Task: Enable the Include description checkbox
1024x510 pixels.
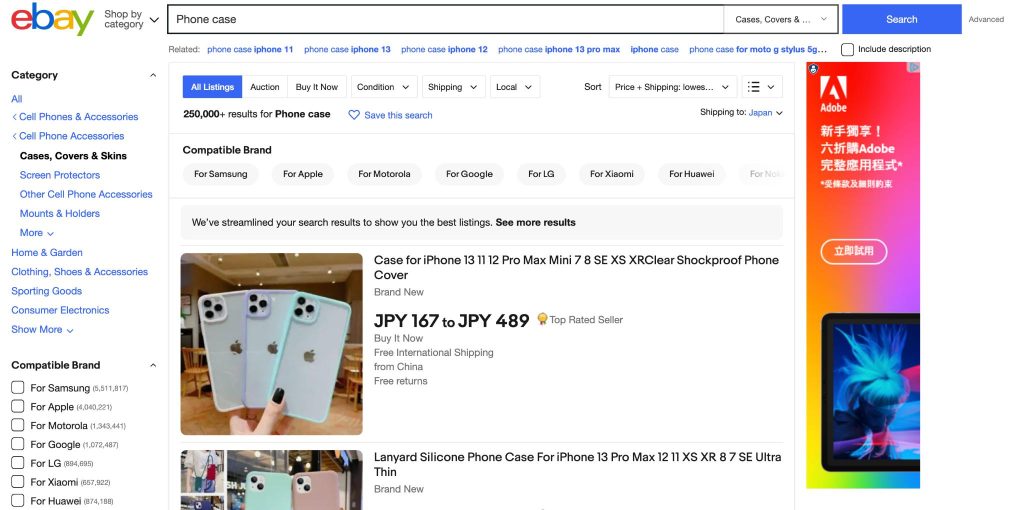Action: pos(847,50)
